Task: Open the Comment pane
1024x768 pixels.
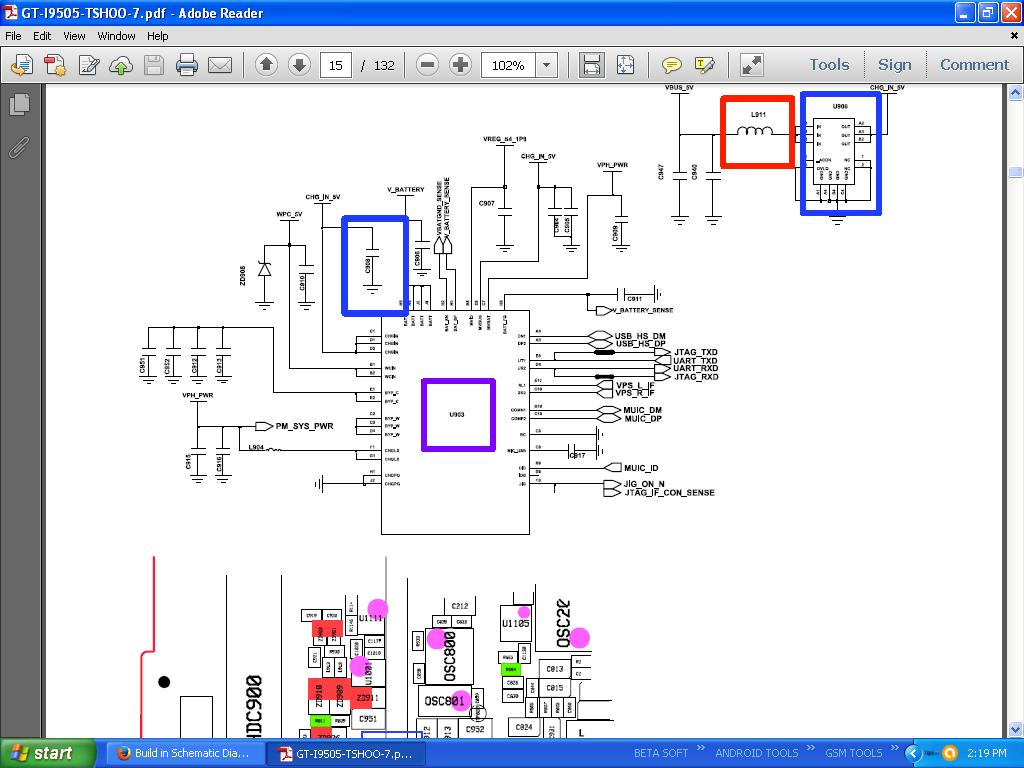Action: [974, 65]
